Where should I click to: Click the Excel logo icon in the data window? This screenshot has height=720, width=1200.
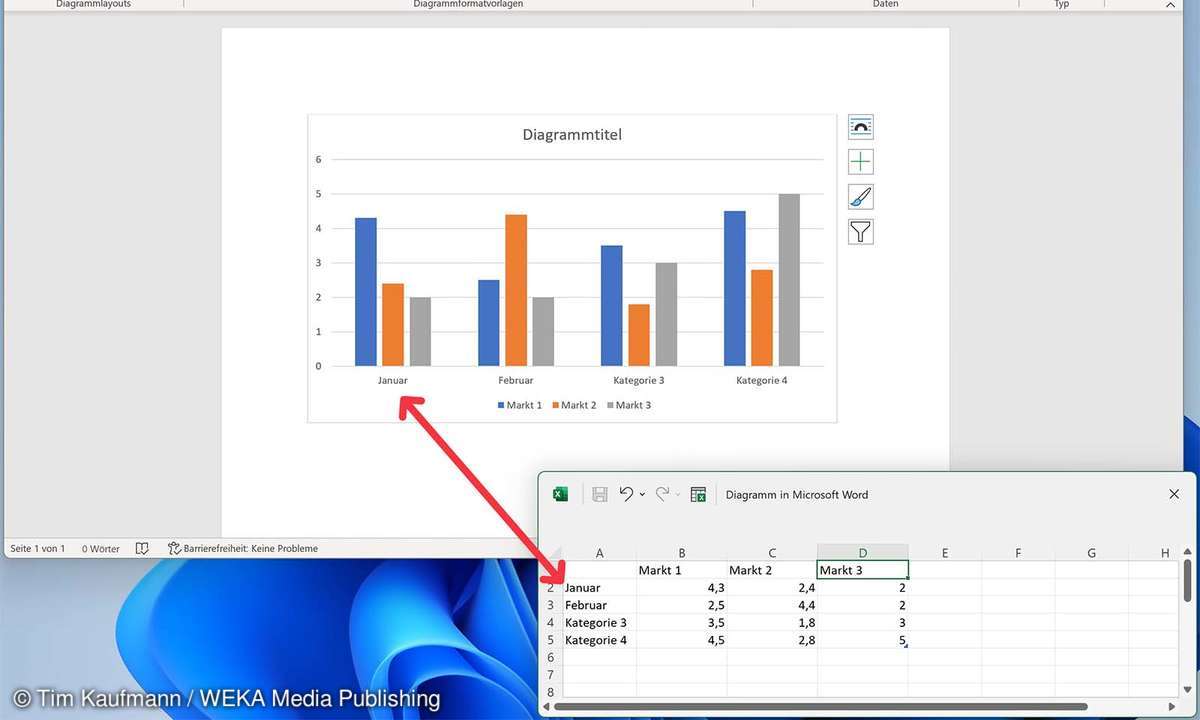point(560,494)
